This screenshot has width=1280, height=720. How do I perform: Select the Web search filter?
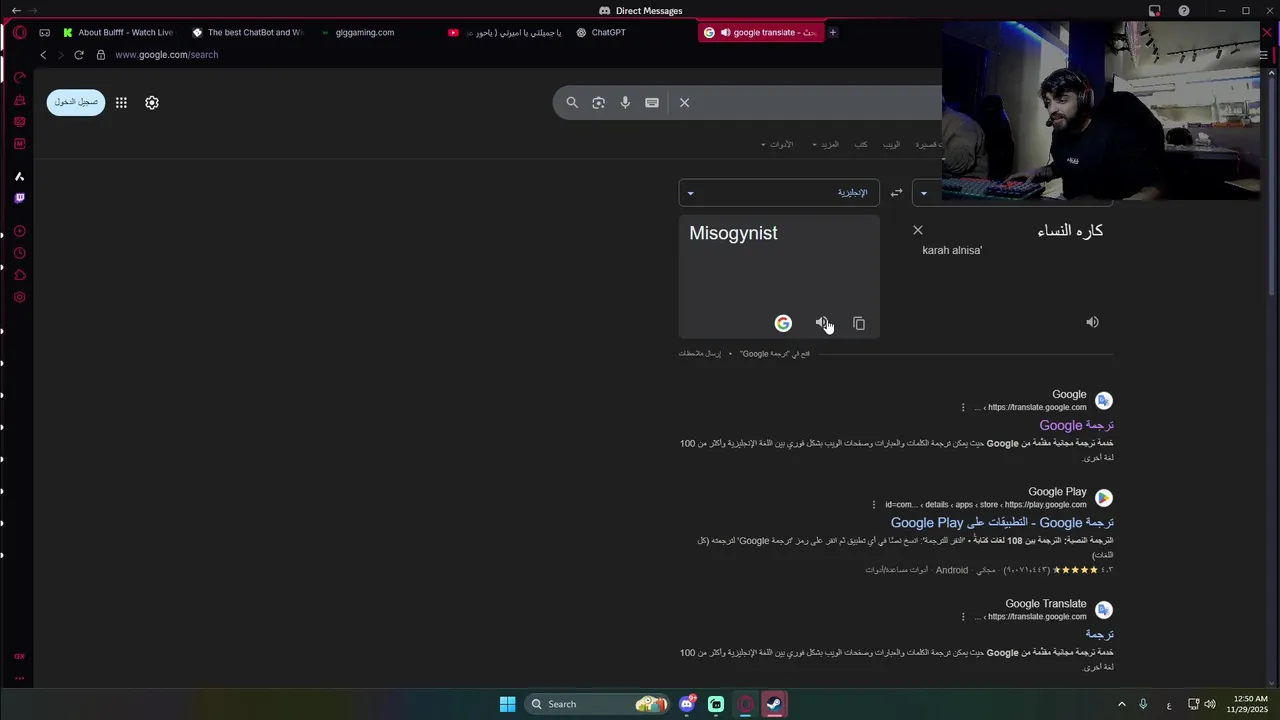pos(891,144)
